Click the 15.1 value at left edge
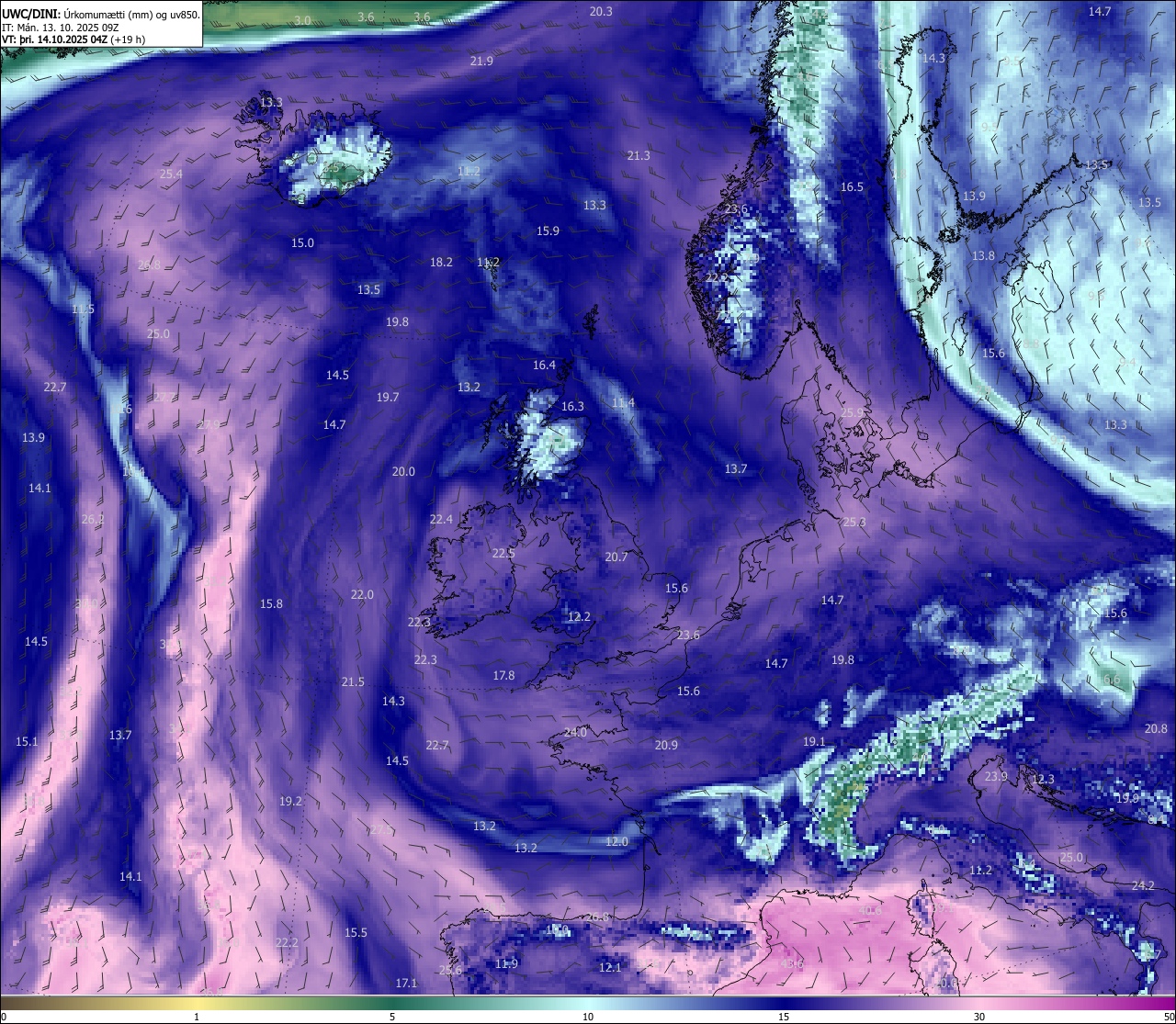The image size is (1176, 1024). [x=27, y=741]
